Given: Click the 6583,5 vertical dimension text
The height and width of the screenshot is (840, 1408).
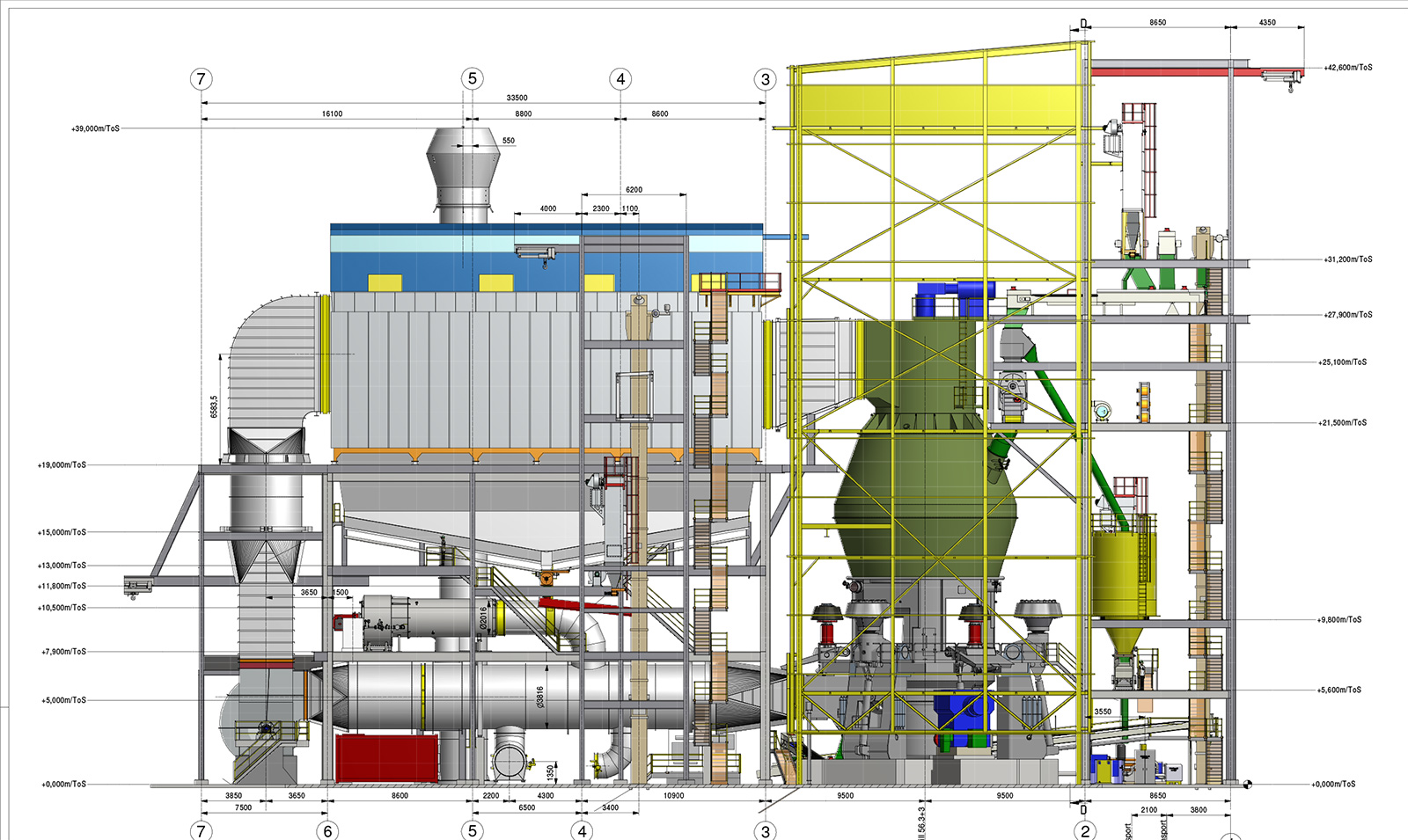Looking at the screenshot, I should (x=214, y=406).
